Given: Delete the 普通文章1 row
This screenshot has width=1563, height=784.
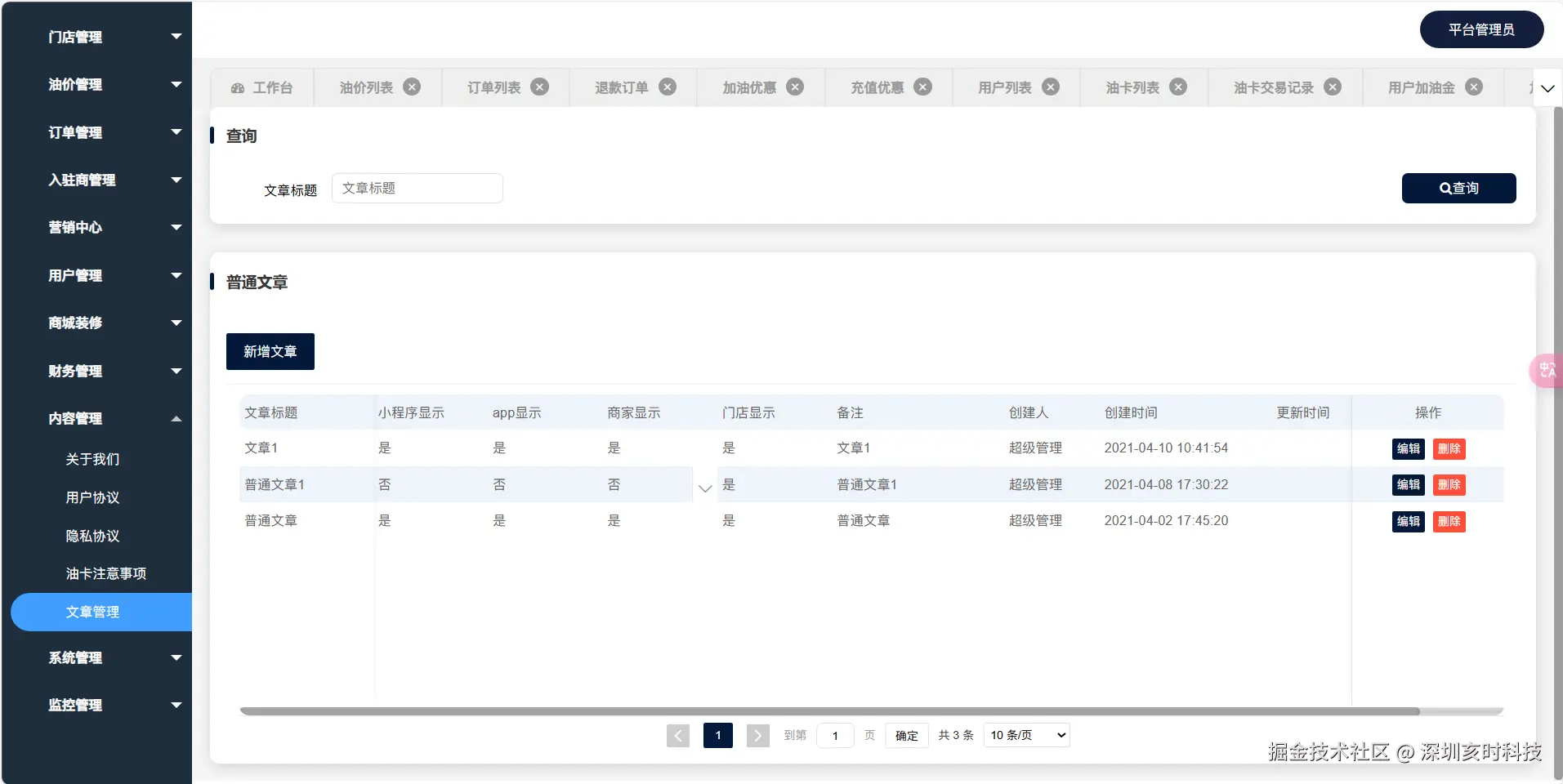Looking at the screenshot, I should (x=1449, y=484).
